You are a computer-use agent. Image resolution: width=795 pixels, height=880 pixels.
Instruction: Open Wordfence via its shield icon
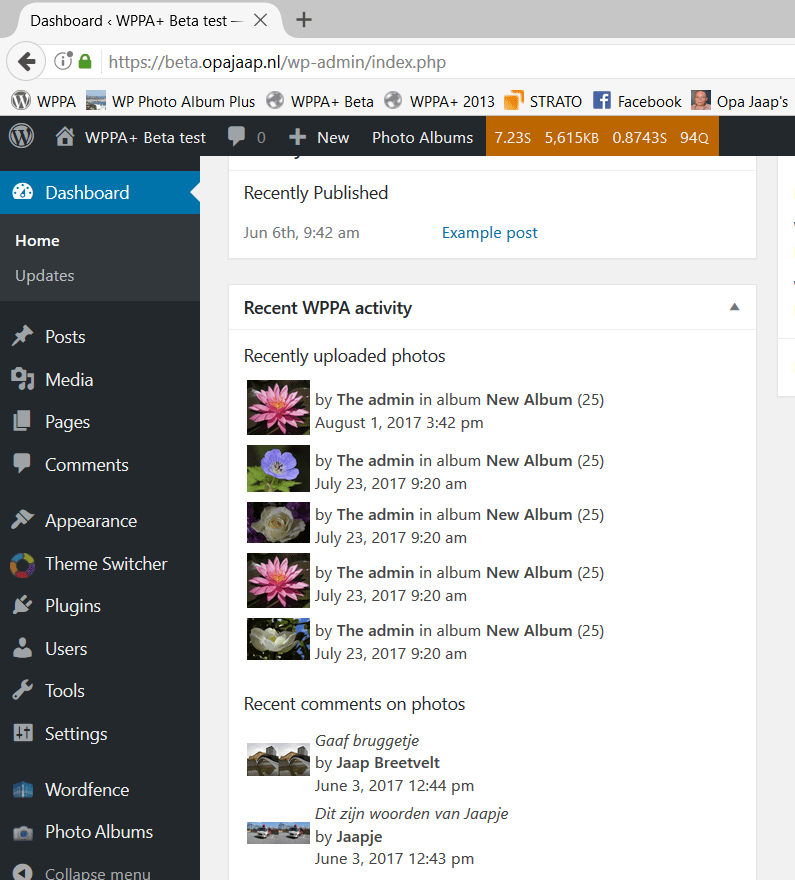(22, 790)
